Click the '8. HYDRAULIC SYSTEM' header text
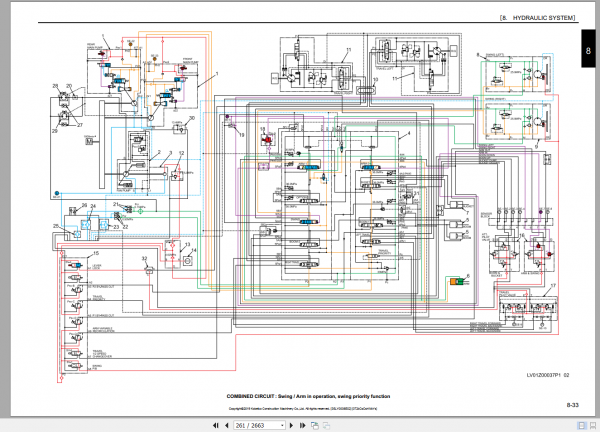The height and width of the screenshot is (432, 600). point(537,18)
